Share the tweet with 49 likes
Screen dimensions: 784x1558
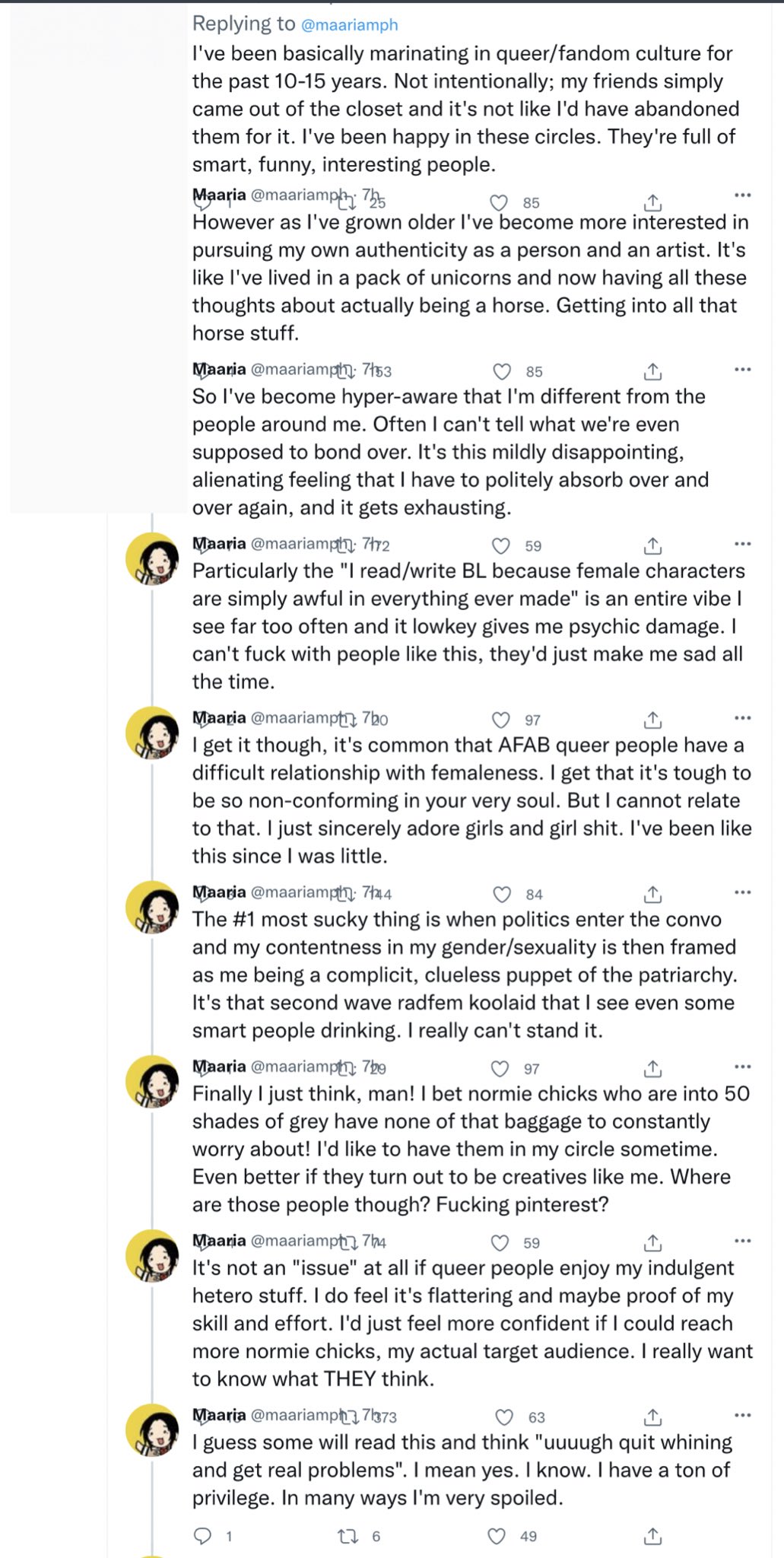[x=652, y=1536]
